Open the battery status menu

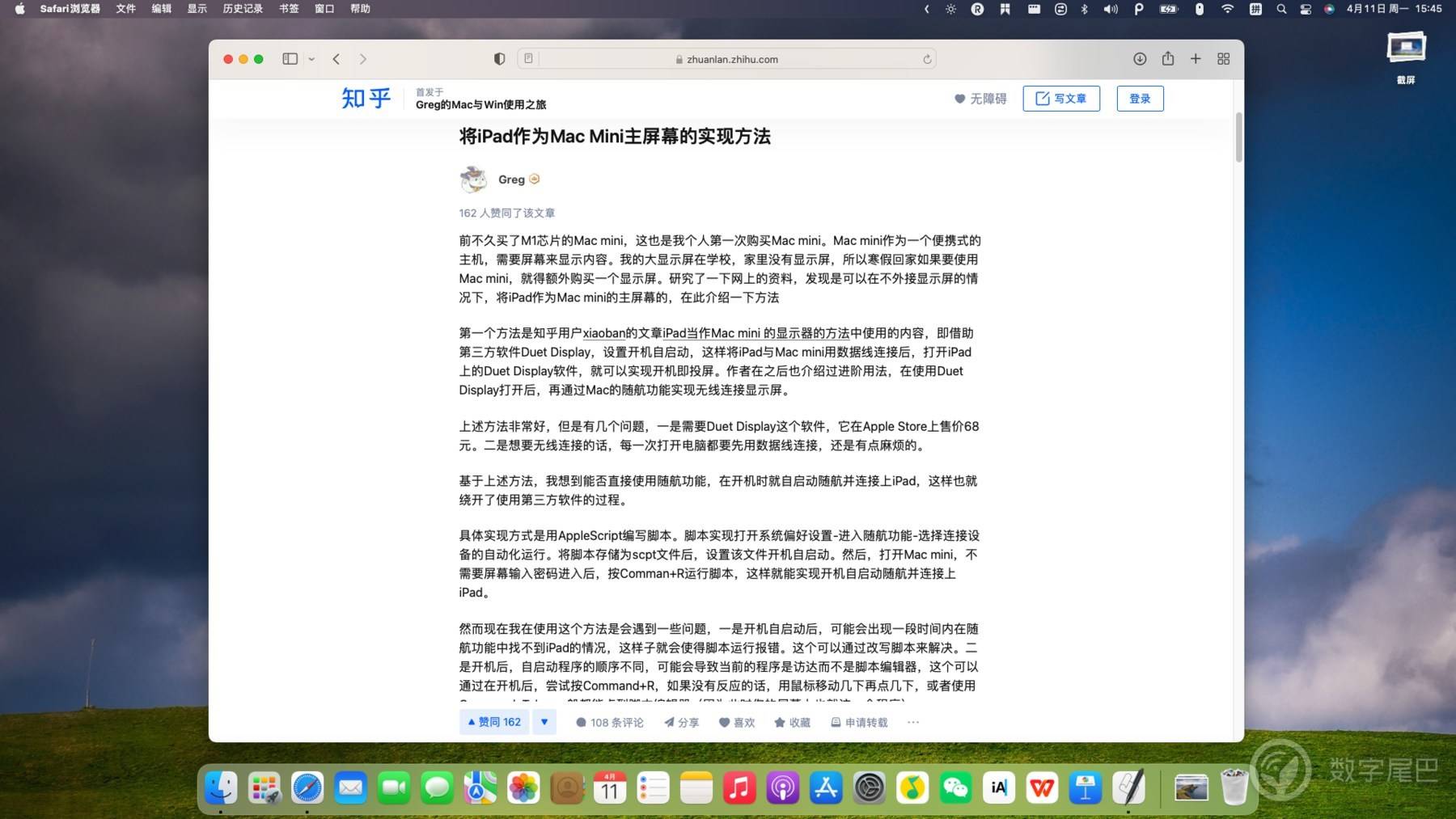click(1169, 9)
